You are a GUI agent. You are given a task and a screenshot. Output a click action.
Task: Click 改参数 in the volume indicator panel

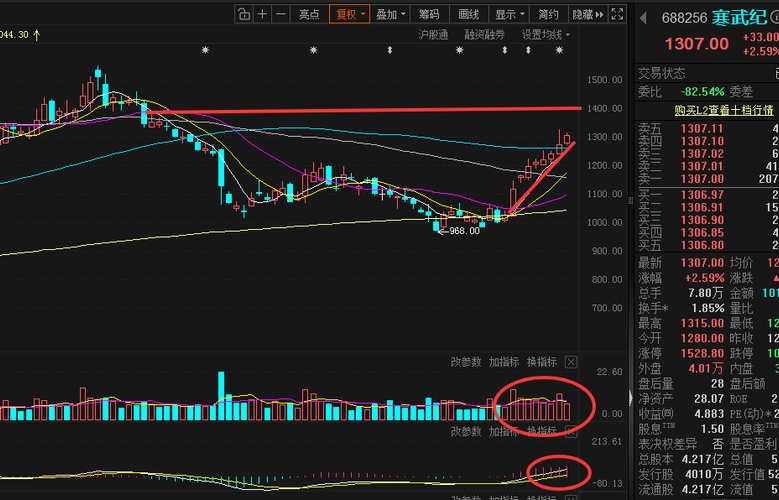pos(466,362)
